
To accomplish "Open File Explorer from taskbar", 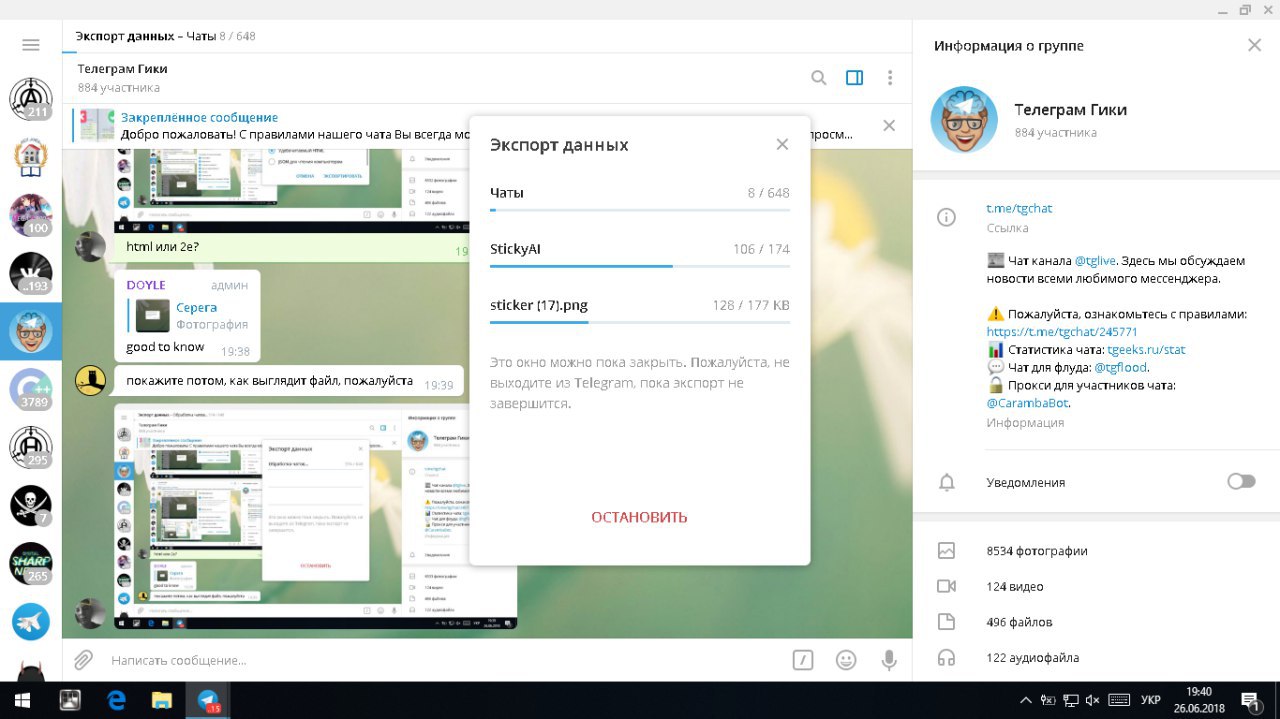I will (x=162, y=700).
